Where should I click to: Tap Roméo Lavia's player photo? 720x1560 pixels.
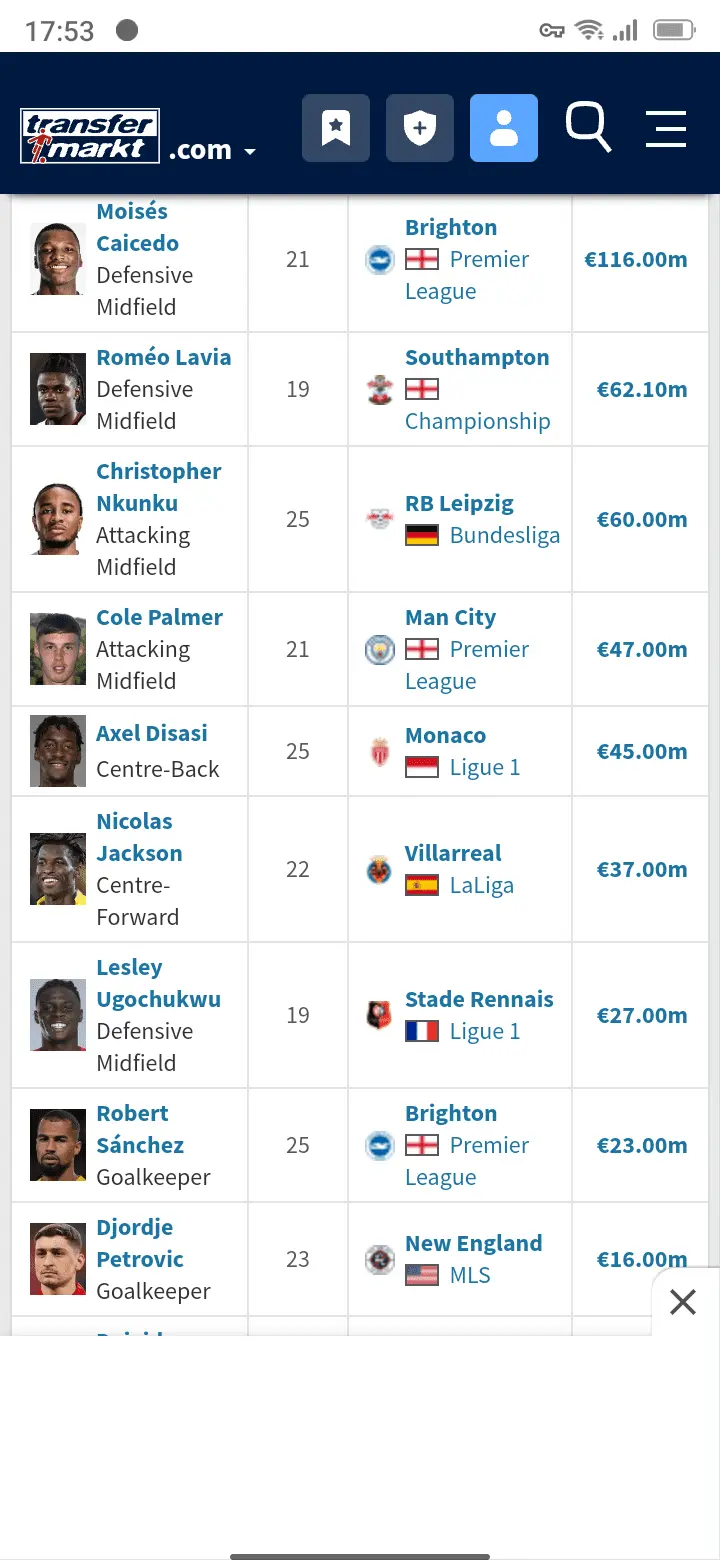[58, 389]
